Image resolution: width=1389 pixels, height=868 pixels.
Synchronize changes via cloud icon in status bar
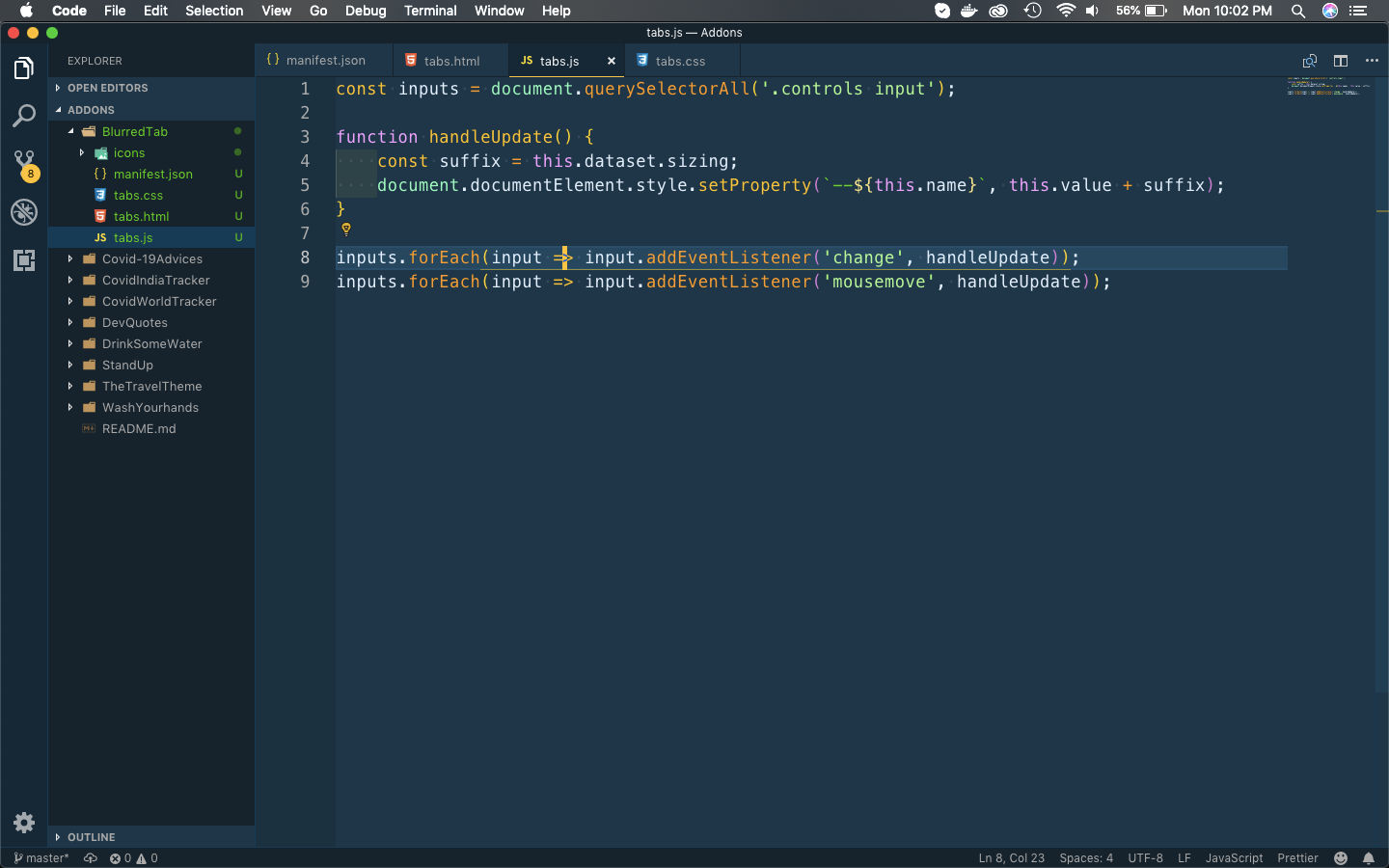[x=91, y=858]
